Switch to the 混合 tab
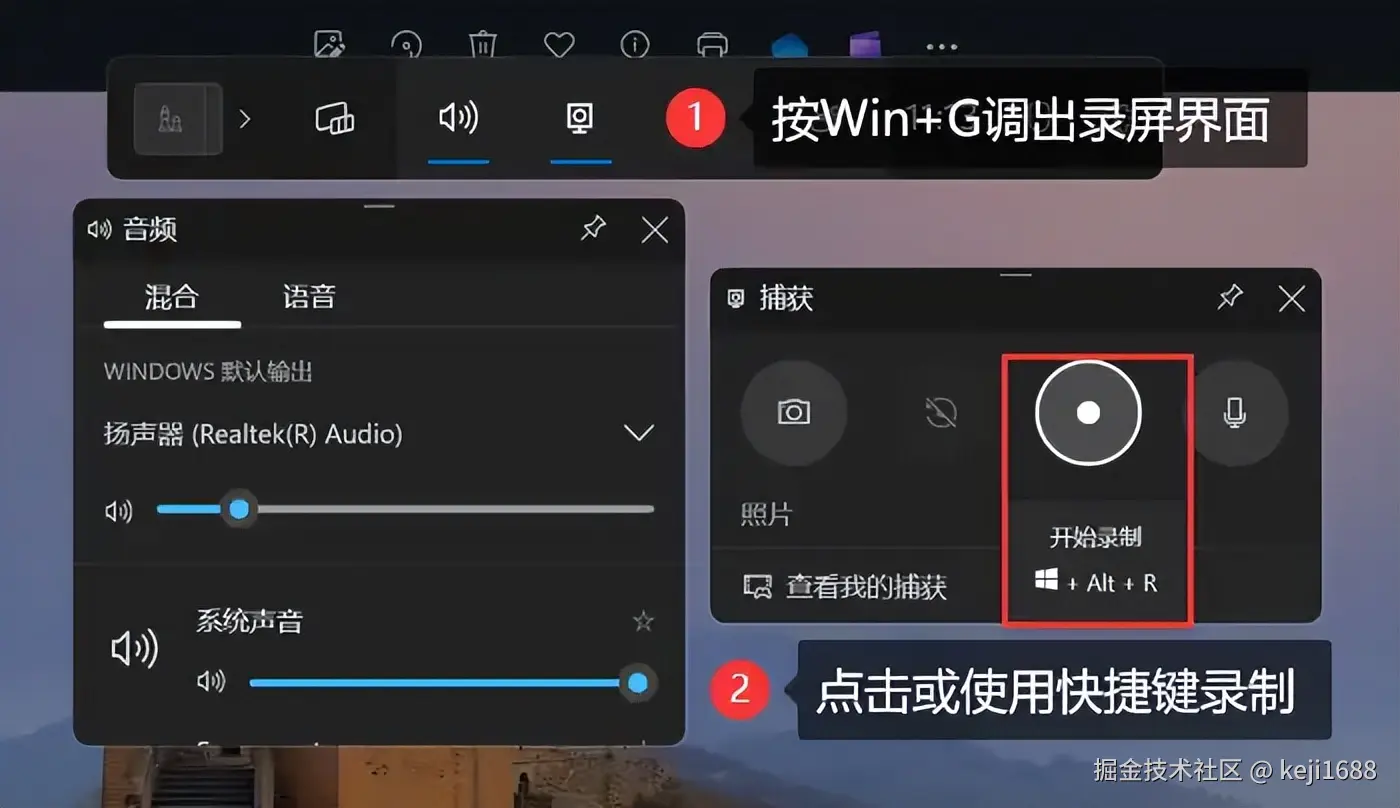The image size is (1400, 808). click(172, 297)
